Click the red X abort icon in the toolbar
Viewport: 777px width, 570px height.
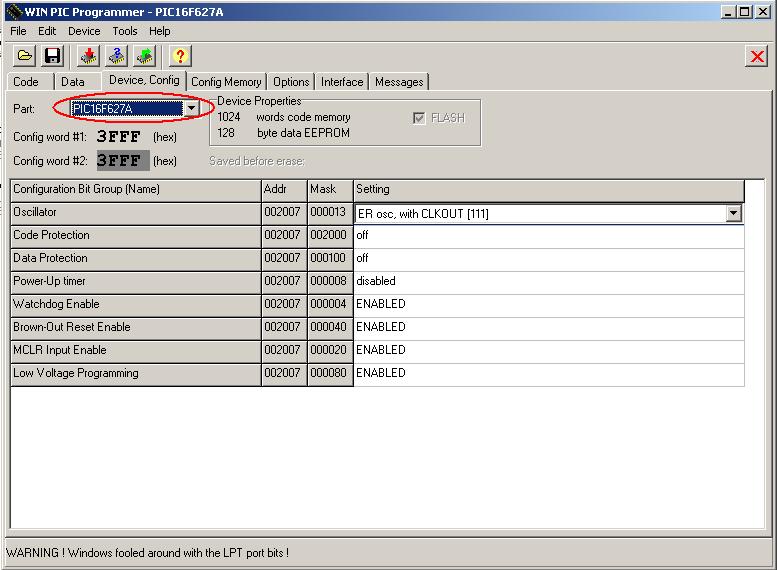tap(757, 56)
